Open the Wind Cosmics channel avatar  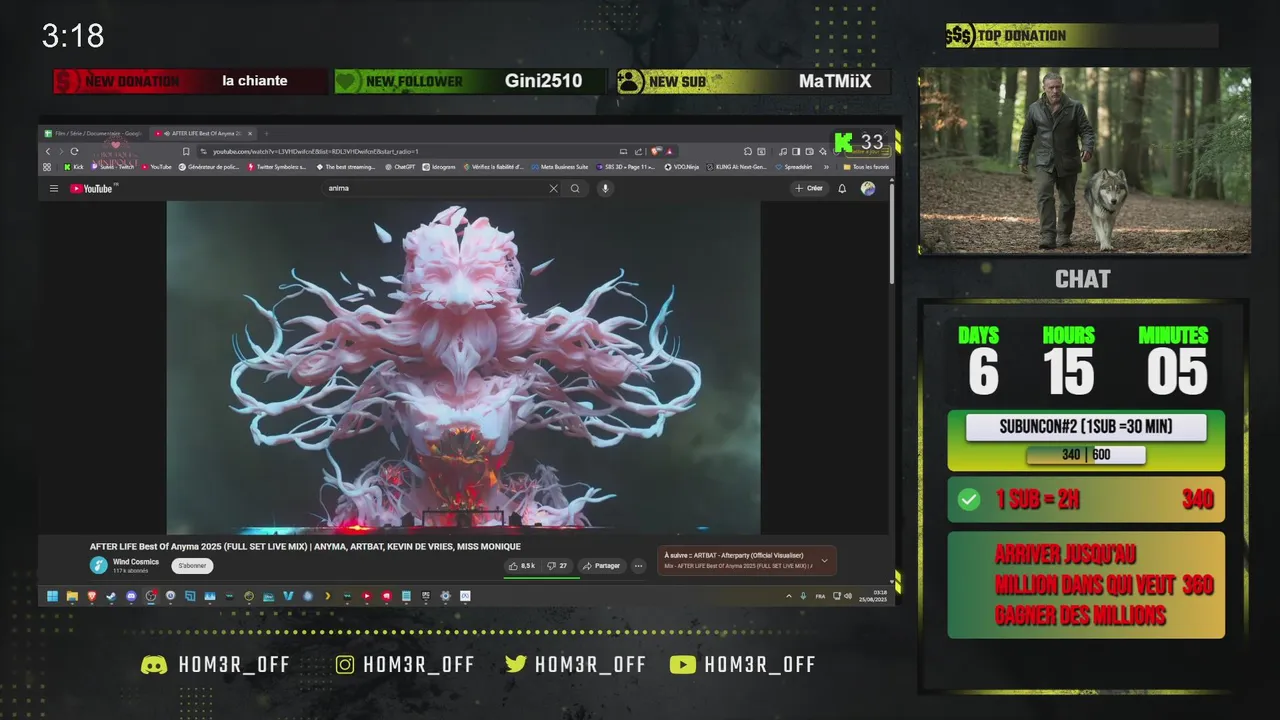pos(98,565)
